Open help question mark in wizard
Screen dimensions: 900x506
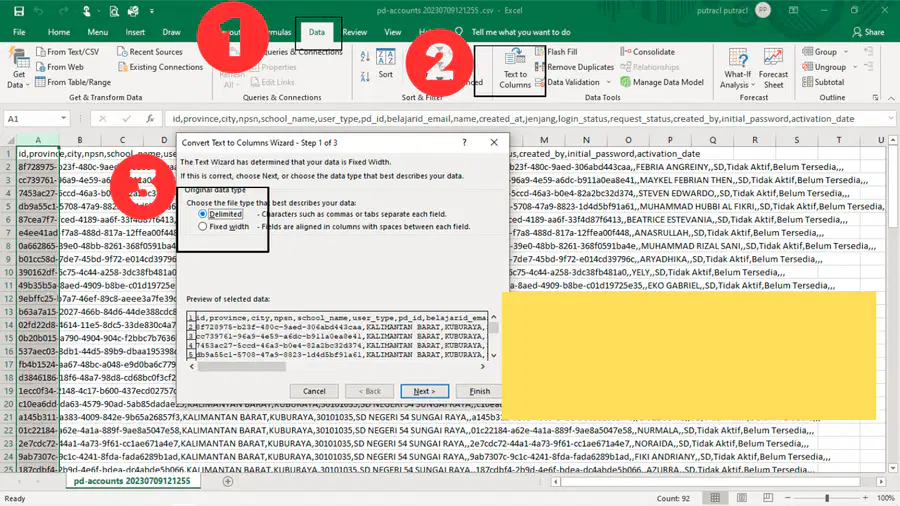pos(464,142)
